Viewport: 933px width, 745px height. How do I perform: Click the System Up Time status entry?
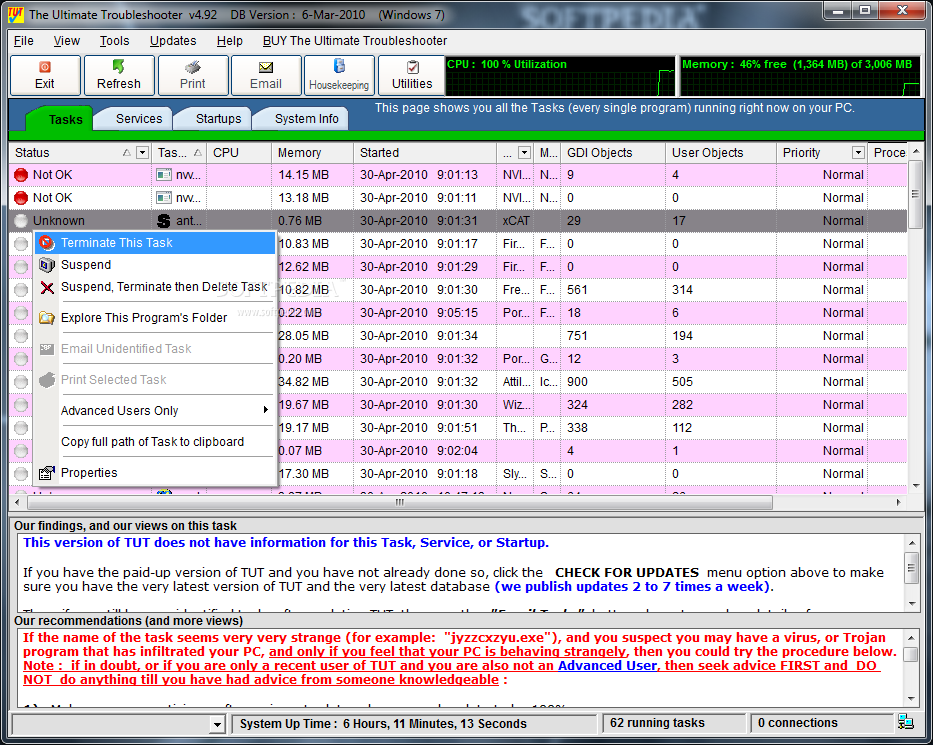pyautogui.click(x=414, y=724)
